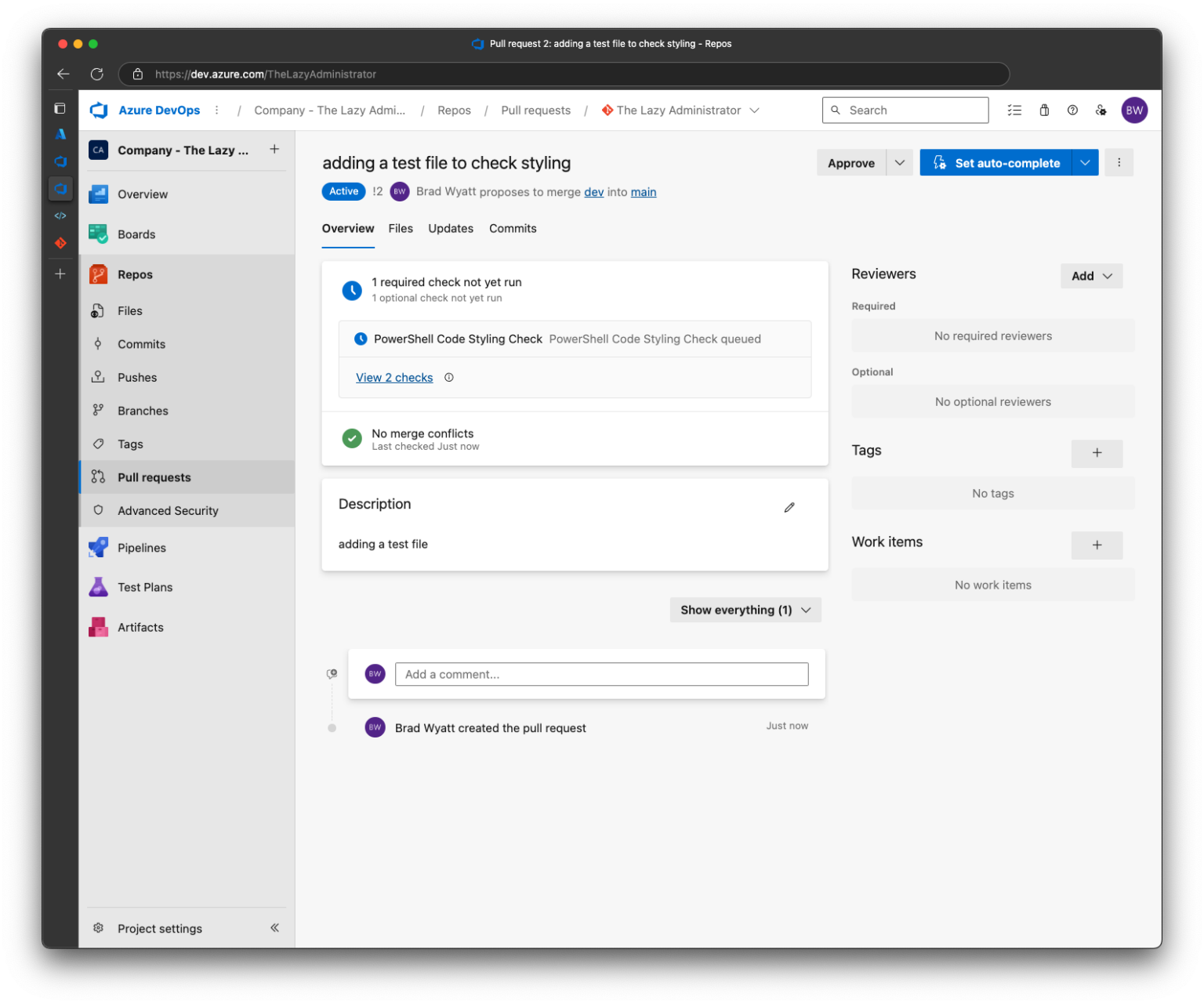The height and width of the screenshot is (1004, 1204).
Task: Click the plus button to add Tags
Action: click(1097, 453)
